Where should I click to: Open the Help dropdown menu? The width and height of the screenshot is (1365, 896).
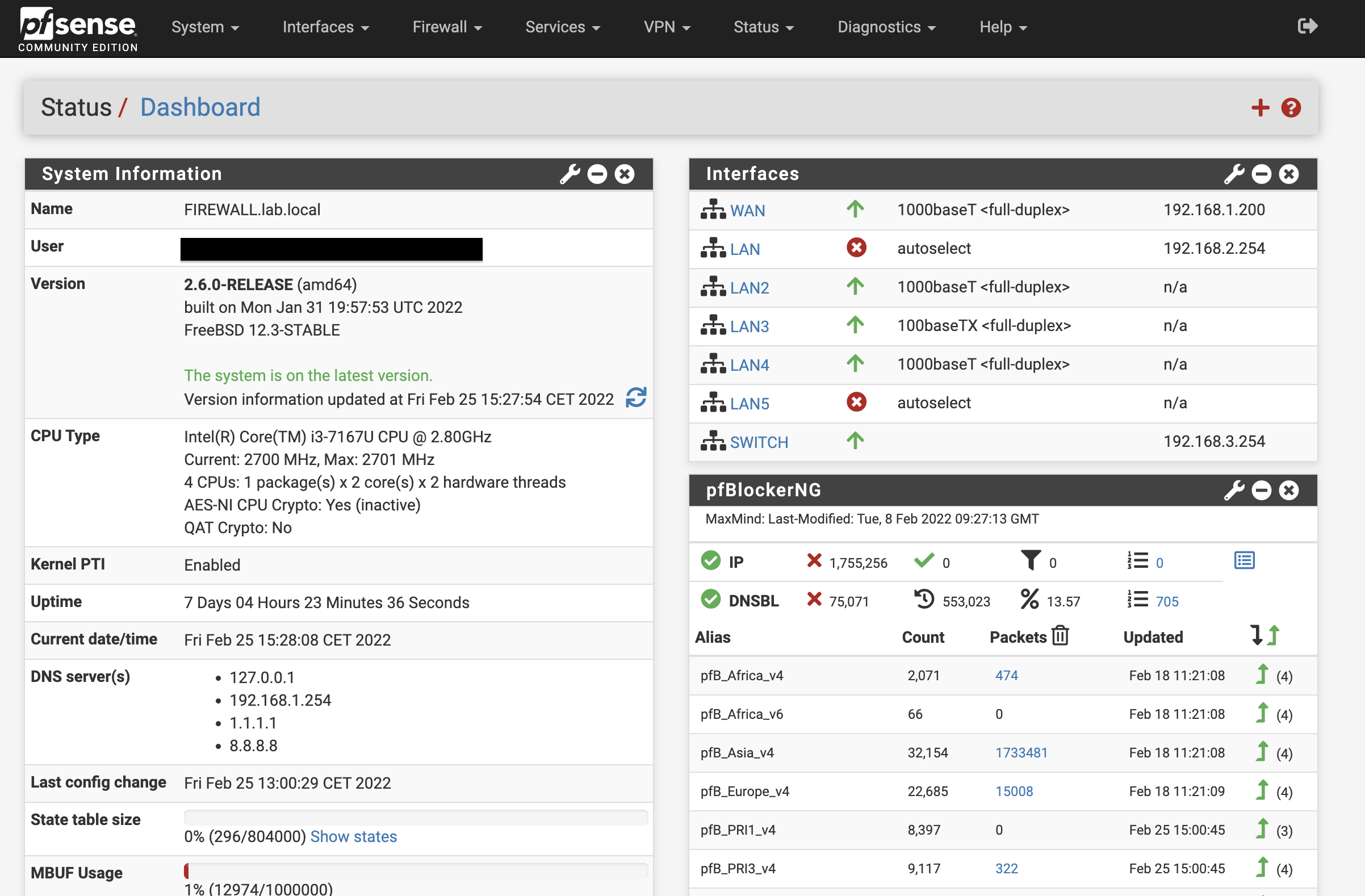(x=1003, y=27)
